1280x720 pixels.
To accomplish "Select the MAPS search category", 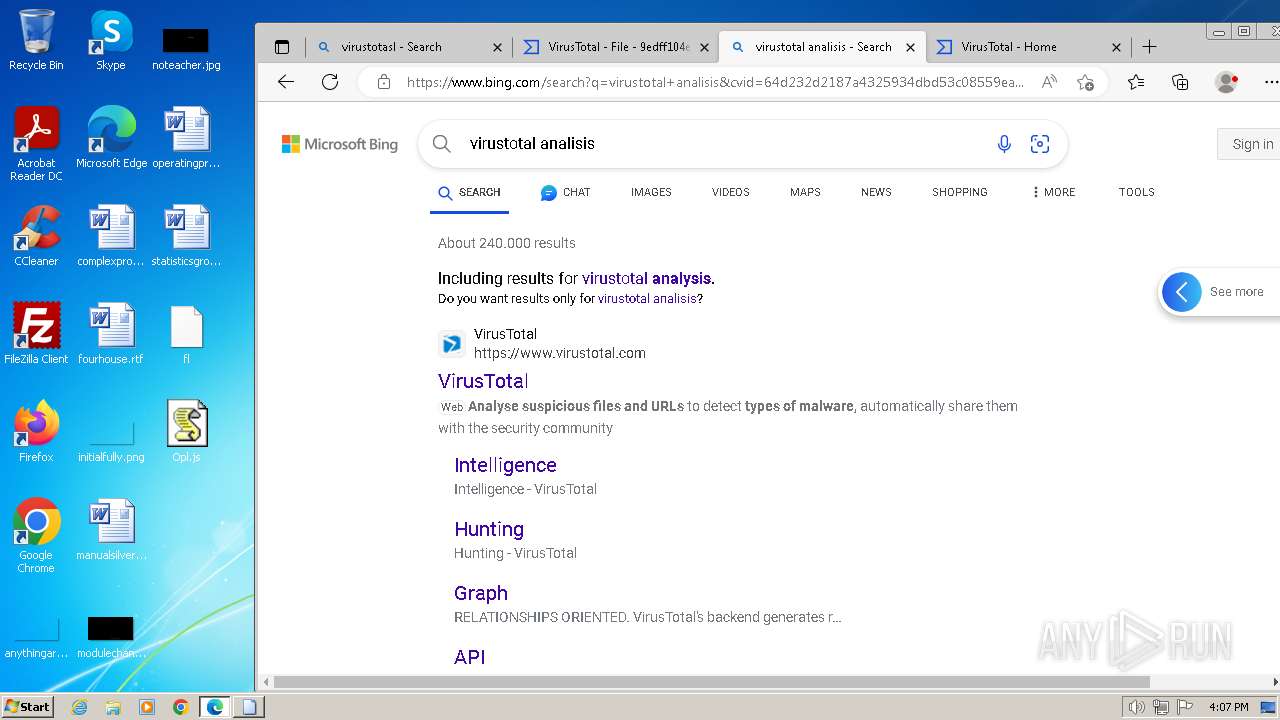I will pos(805,192).
